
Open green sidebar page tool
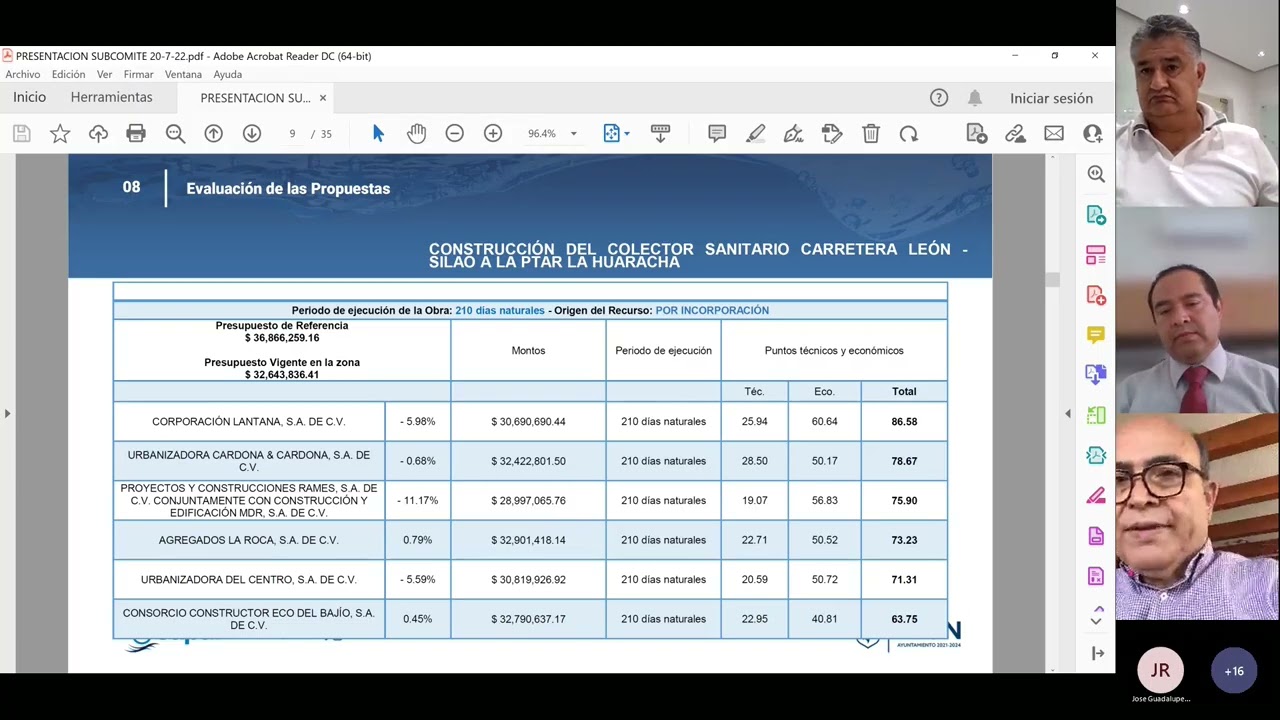pos(1096,415)
